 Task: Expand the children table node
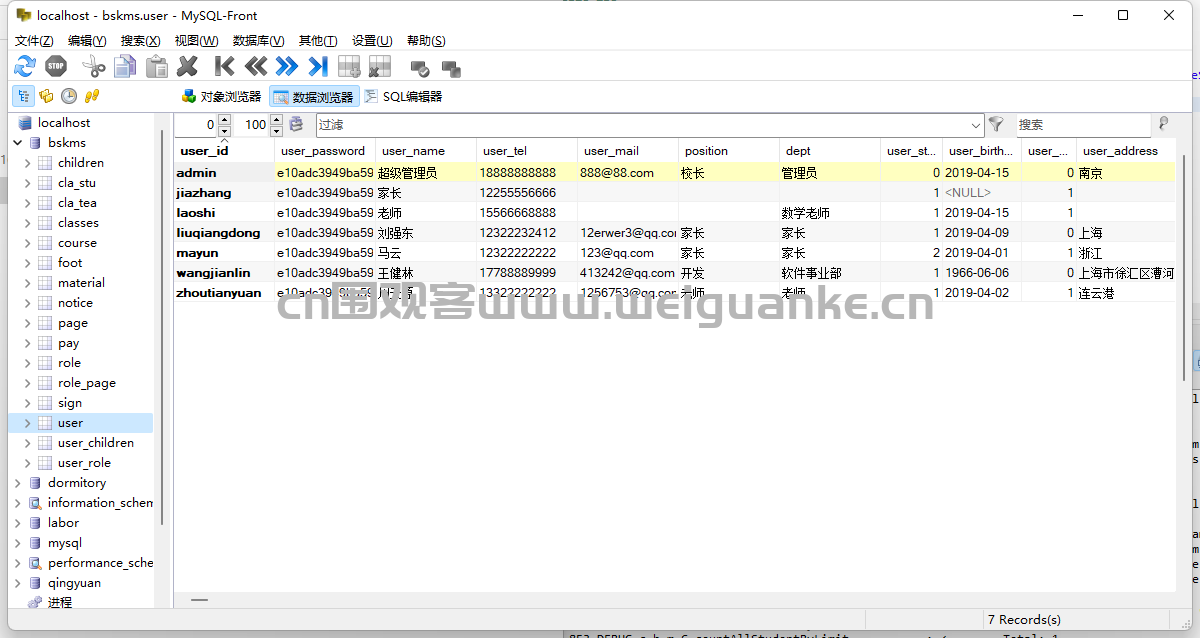27,163
